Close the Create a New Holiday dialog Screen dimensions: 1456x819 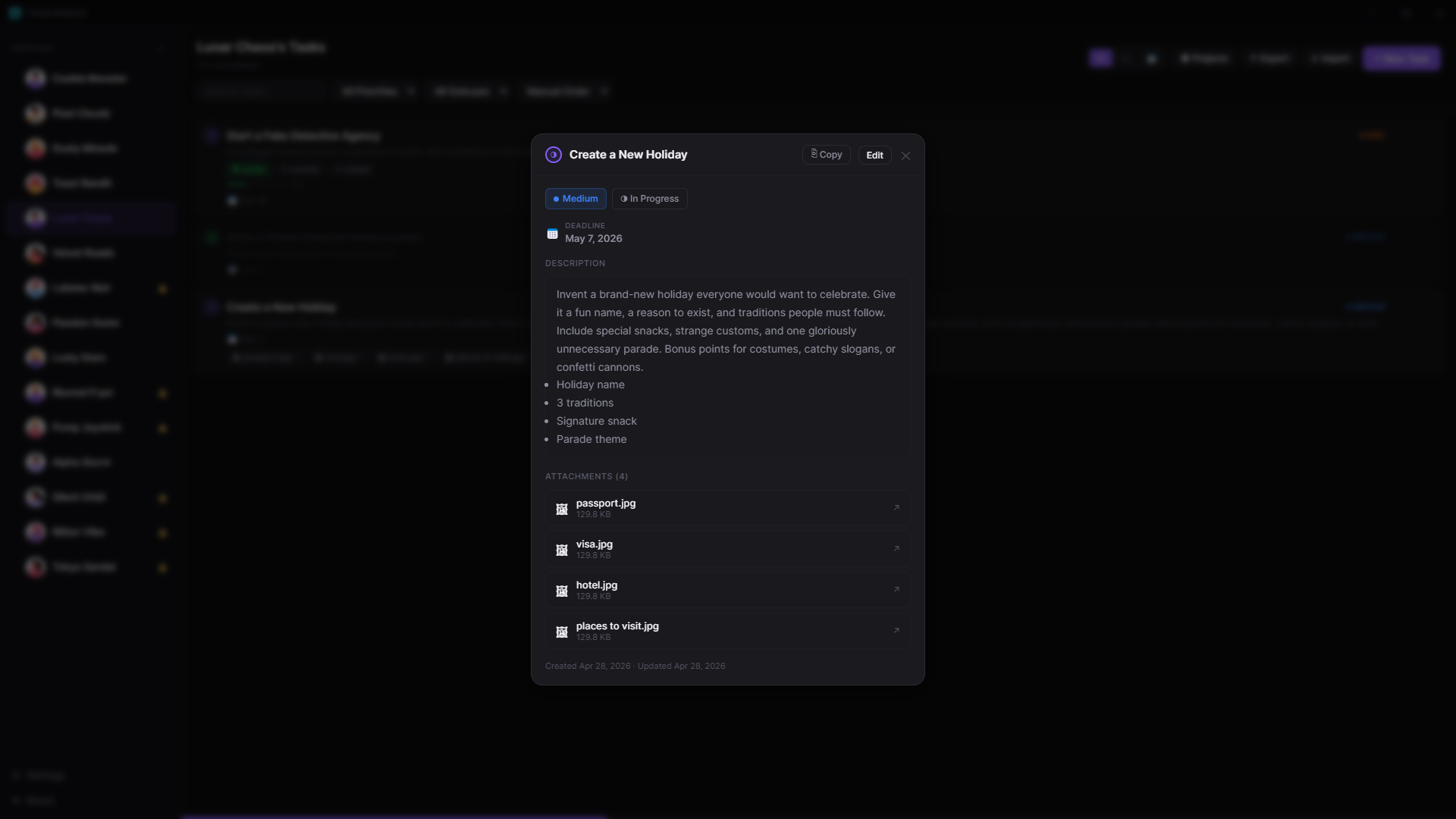tap(905, 155)
